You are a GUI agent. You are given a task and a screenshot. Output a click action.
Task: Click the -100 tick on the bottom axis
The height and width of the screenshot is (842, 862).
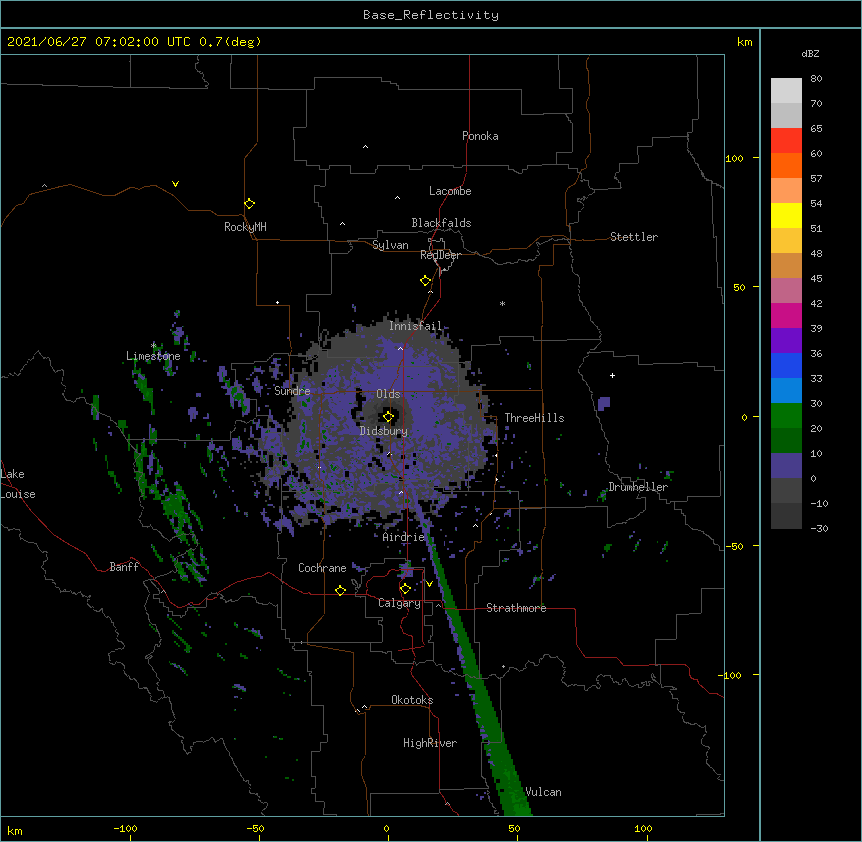(125, 829)
